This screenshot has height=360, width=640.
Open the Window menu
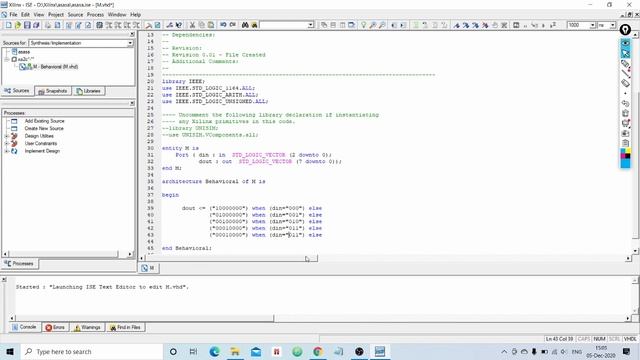click(x=117, y=14)
